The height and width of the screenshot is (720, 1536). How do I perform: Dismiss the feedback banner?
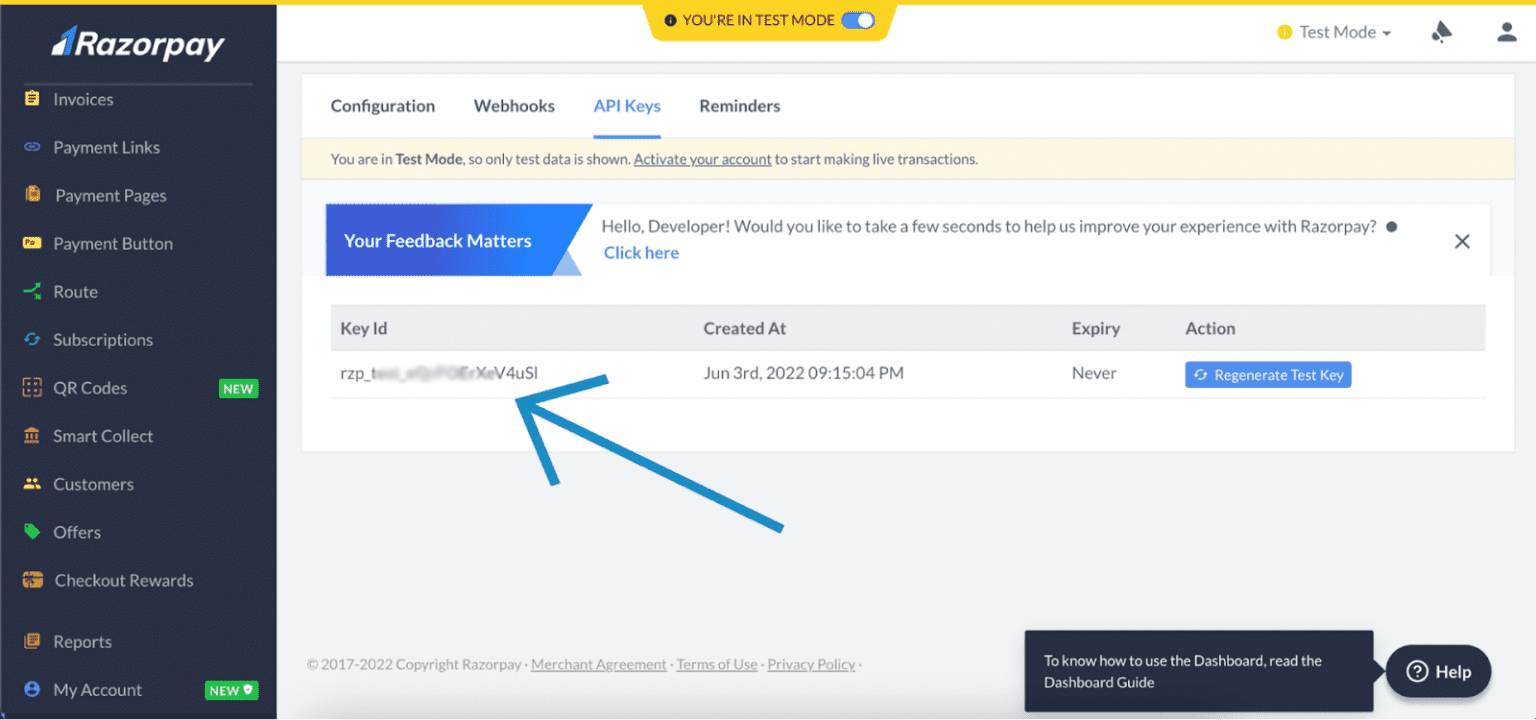(1462, 241)
